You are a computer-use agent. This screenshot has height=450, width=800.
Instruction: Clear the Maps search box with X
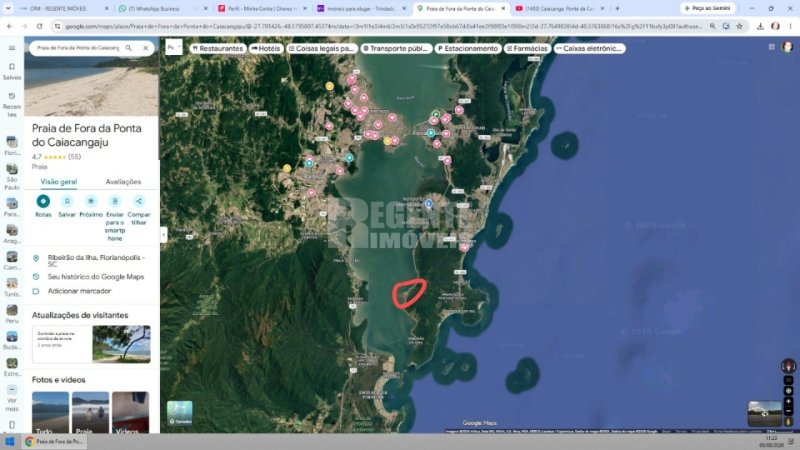(x=145, y=48)
